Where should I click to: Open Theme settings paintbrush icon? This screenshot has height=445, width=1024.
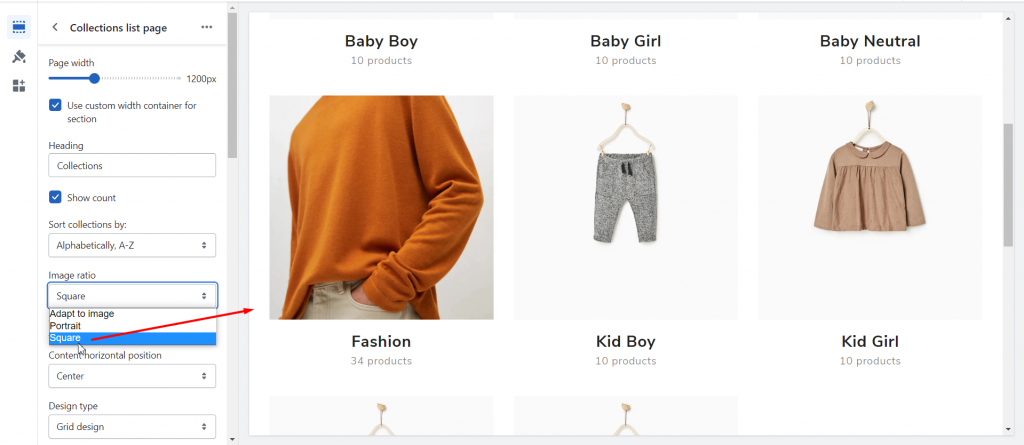(19, 57)
